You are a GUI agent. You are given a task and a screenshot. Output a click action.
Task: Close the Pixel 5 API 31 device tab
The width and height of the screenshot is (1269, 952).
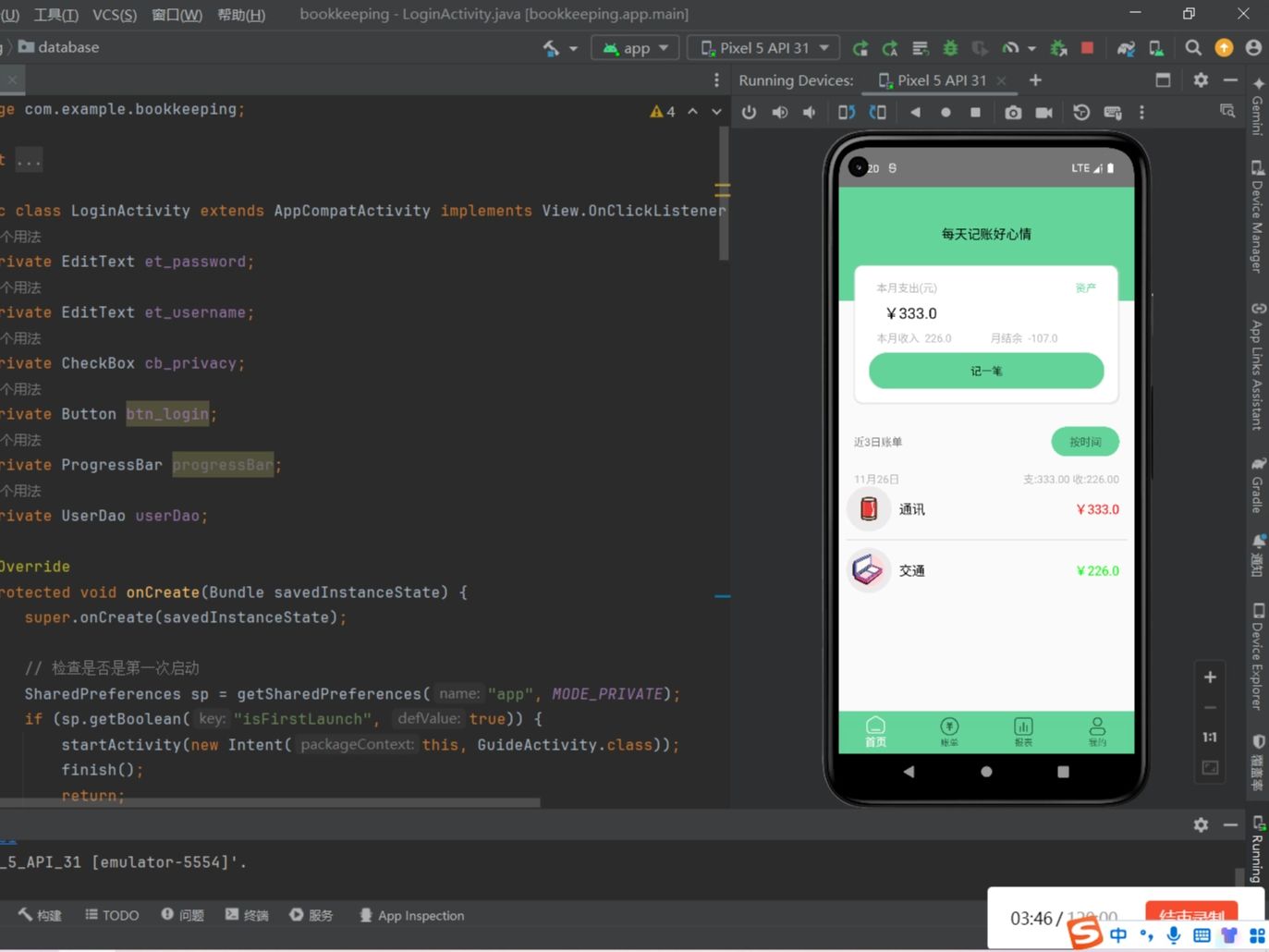[x=1001, y=80]
